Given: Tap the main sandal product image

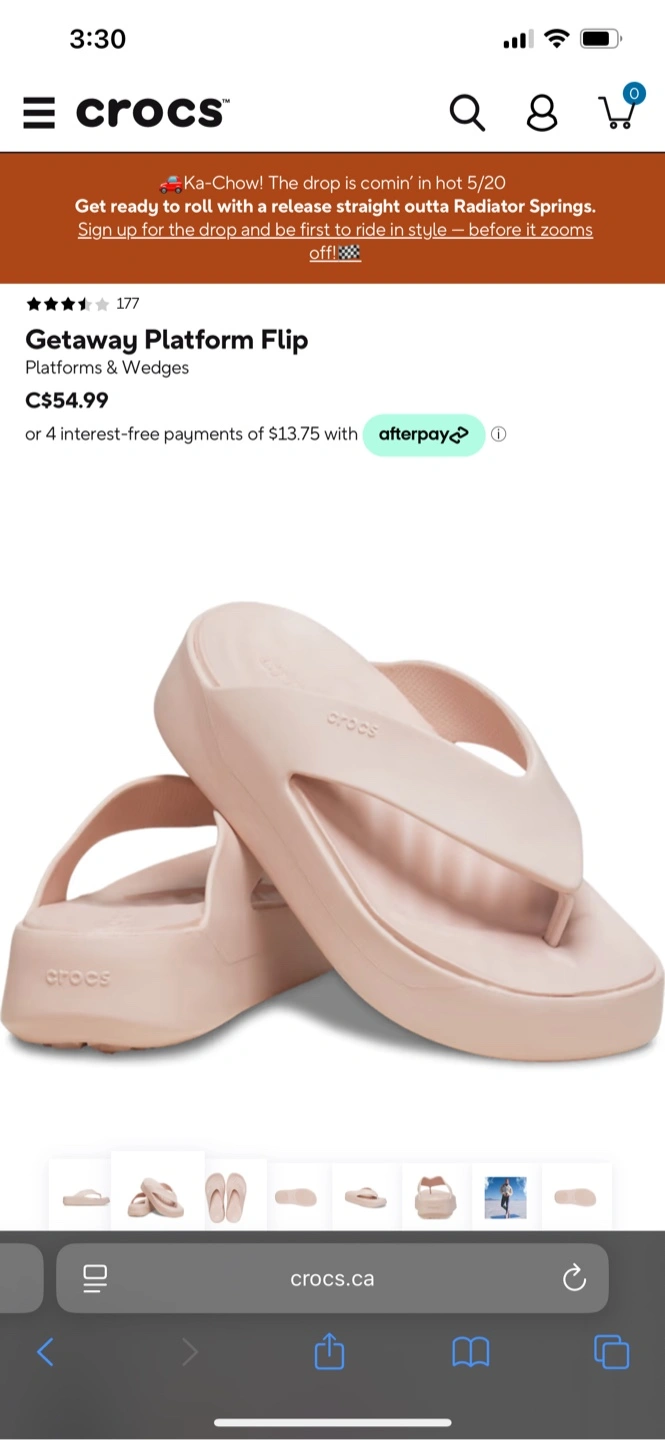Looking at the screenshot, I should tap(332, 829).
